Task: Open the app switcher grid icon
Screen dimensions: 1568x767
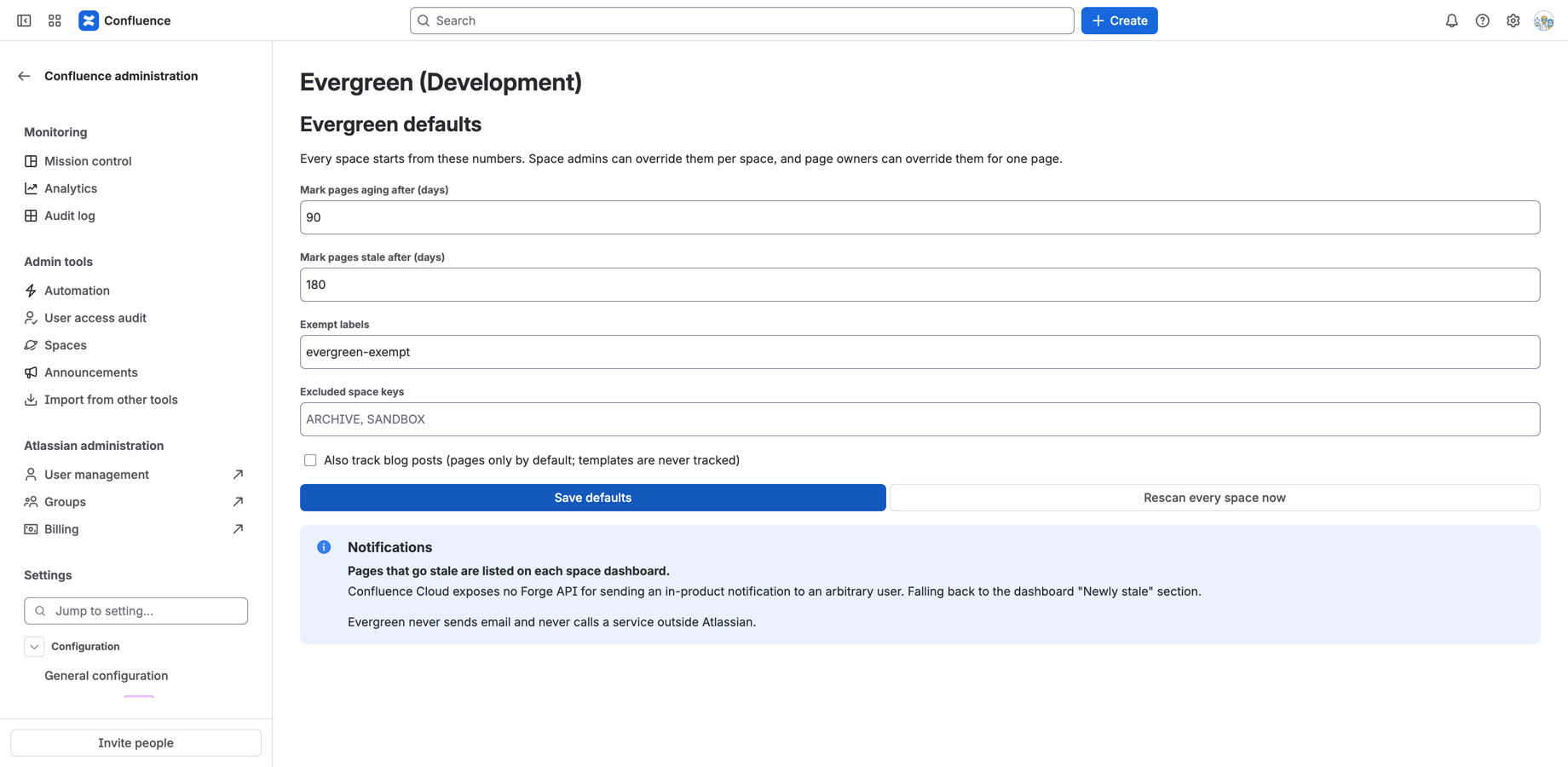Action: (x=55, y=20)
